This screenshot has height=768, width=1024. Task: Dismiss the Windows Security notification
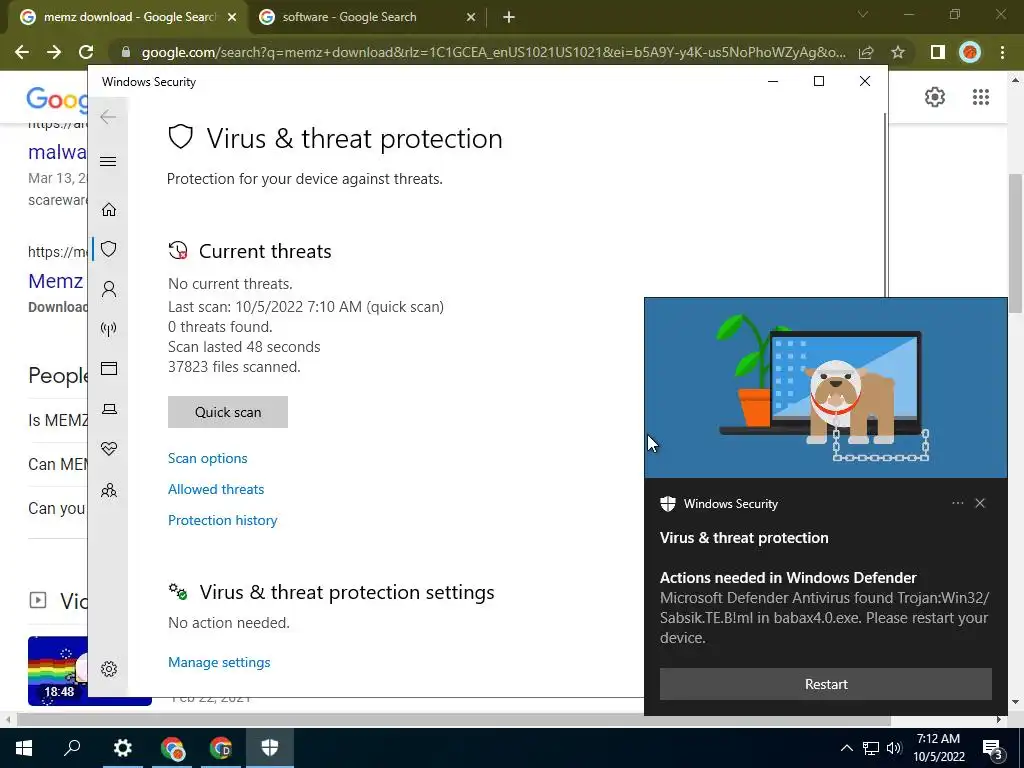(x=980, y=503)
